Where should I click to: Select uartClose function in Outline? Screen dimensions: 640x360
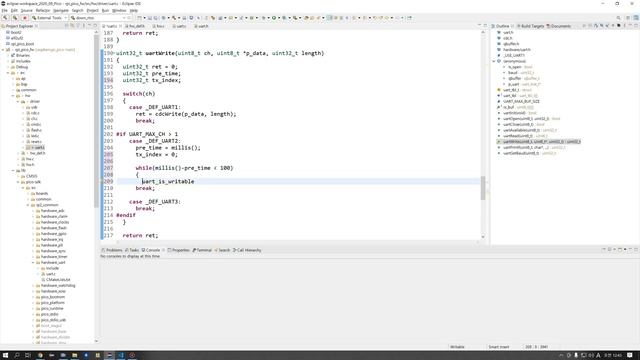(x=521, y=124)
